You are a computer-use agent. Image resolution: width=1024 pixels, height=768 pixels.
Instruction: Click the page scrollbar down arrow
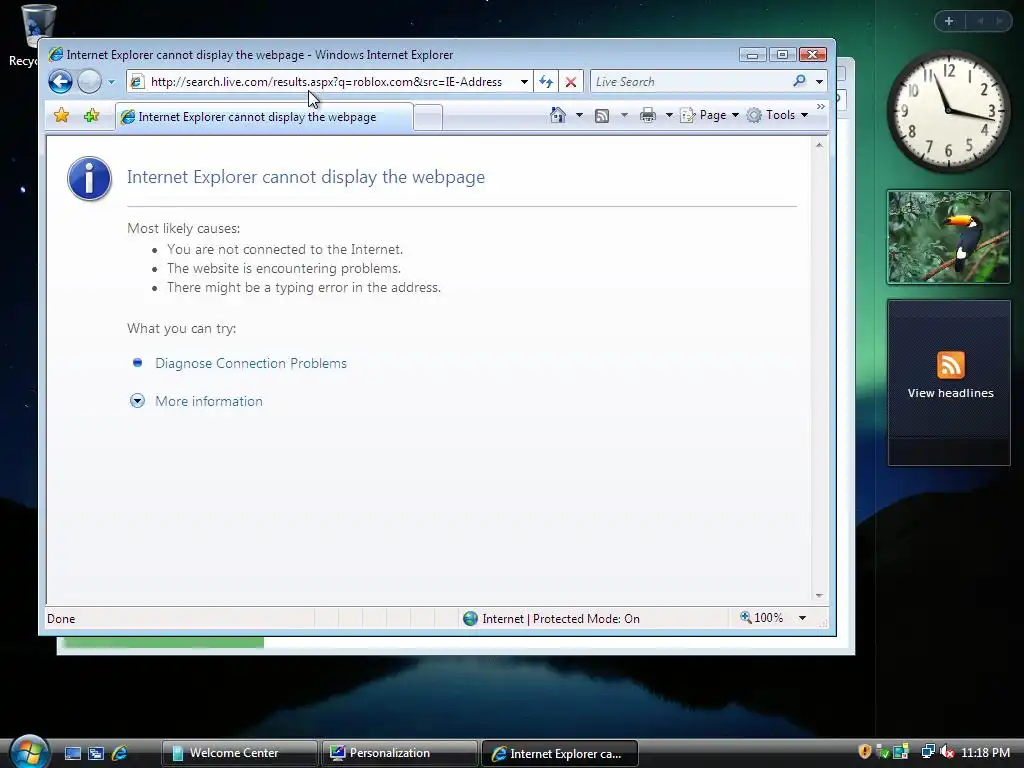tap(819, 596)
